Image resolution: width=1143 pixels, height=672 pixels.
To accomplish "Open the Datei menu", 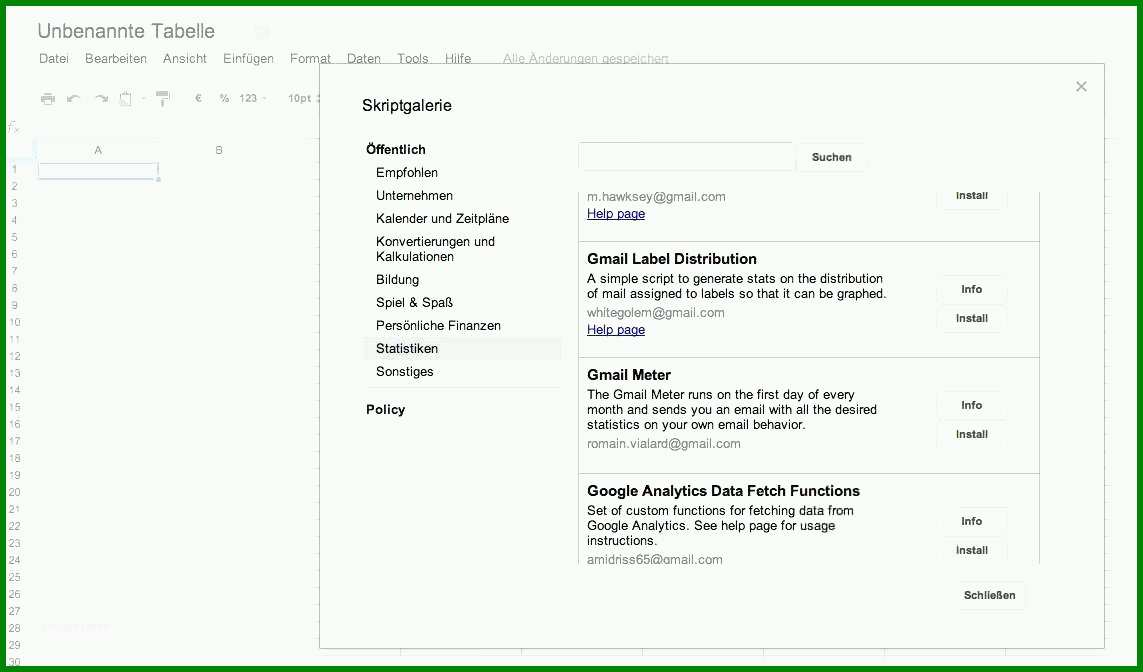I will click(54, 58).
